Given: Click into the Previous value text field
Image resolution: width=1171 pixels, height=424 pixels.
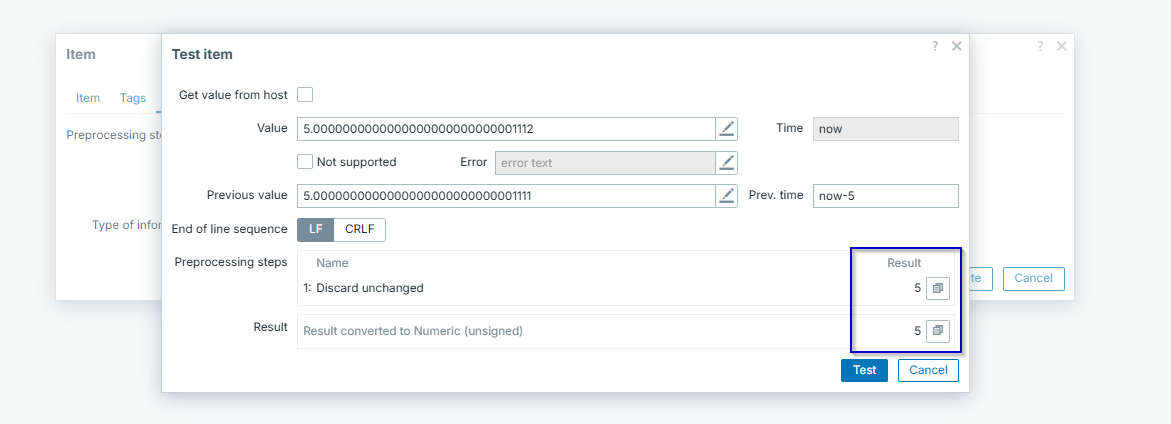Looking at the screenshot, I should pos(505,196).
